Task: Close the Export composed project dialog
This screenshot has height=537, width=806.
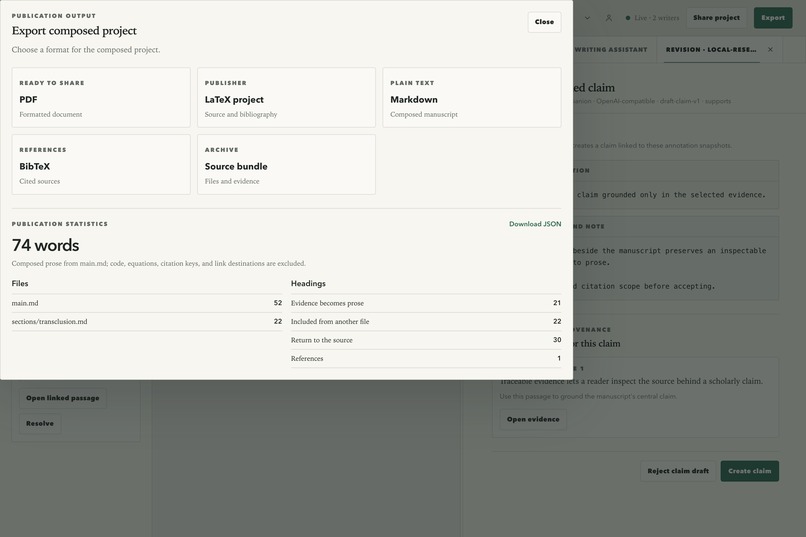Action: coord(544,22)
